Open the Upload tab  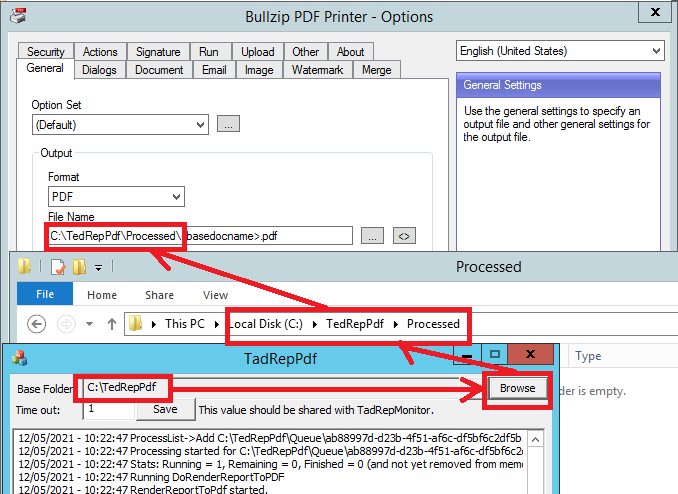tap(258, 52)
